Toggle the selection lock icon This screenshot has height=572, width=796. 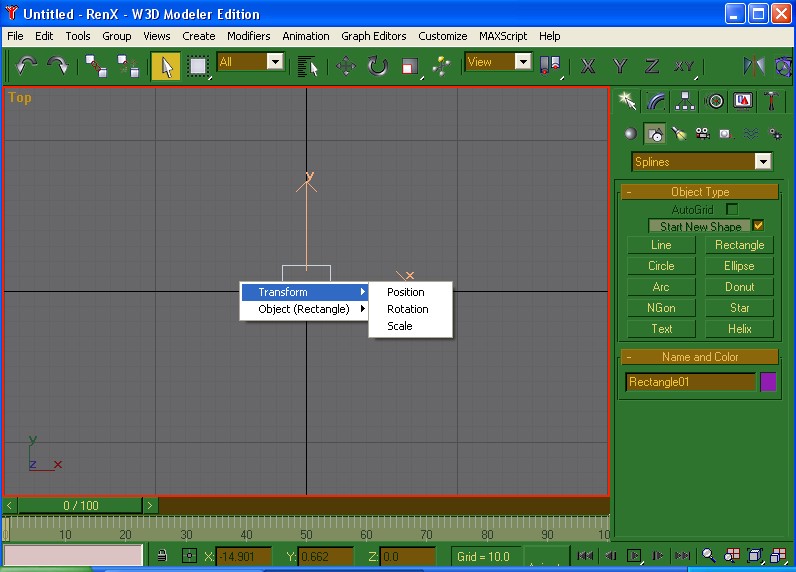tap(162, 556)
